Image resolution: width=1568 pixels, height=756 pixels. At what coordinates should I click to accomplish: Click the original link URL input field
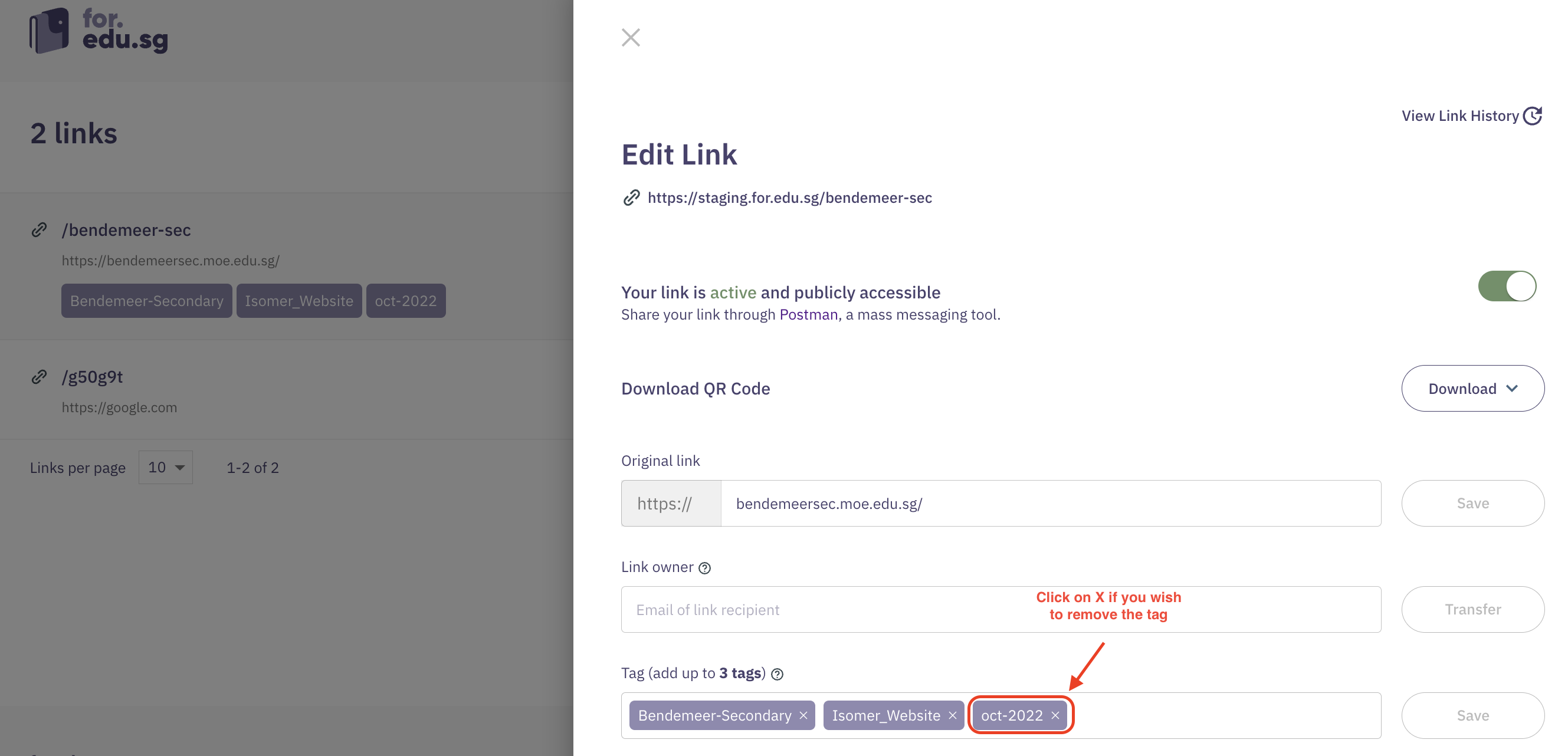click(1050, 504)
